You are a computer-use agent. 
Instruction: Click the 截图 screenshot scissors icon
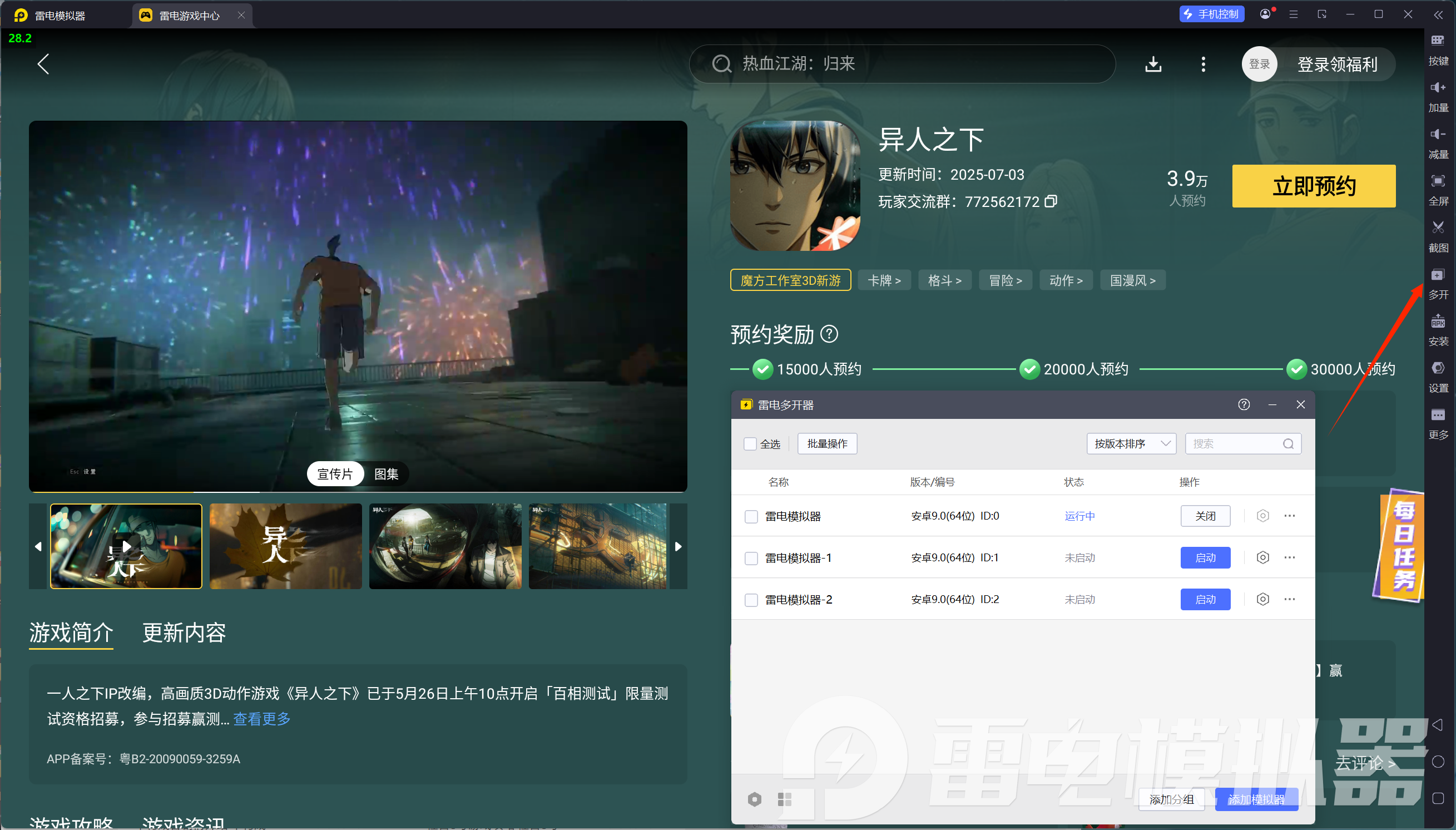[x=1437, y=228]
